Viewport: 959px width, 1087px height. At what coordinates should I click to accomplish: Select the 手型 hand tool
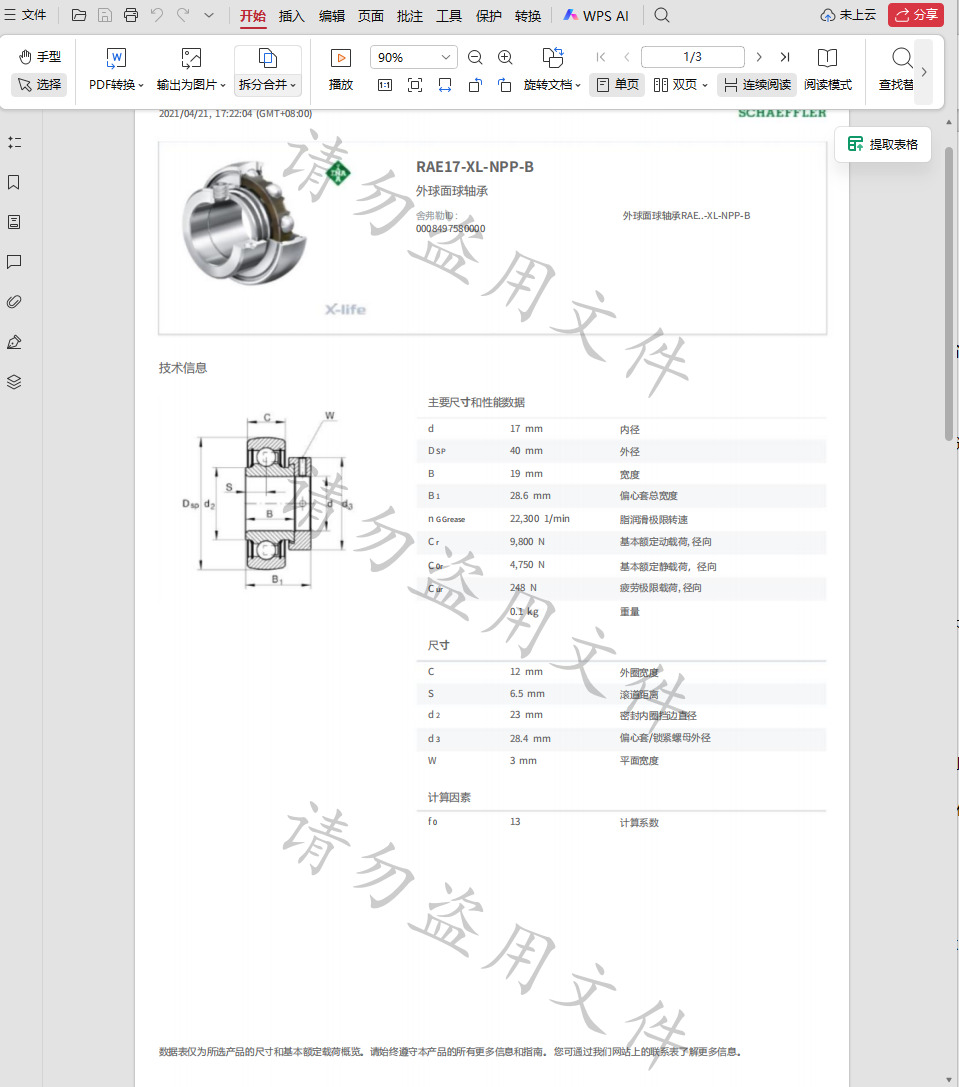pos(40,57)
